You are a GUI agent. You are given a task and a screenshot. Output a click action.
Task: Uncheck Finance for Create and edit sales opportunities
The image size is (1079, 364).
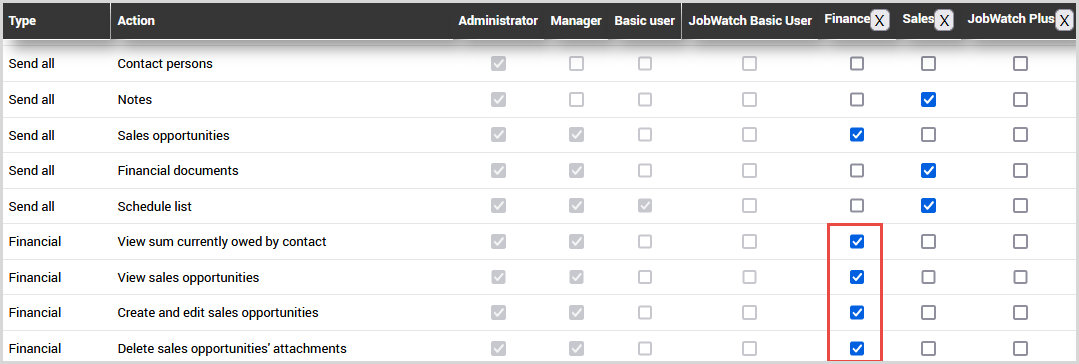857,312
